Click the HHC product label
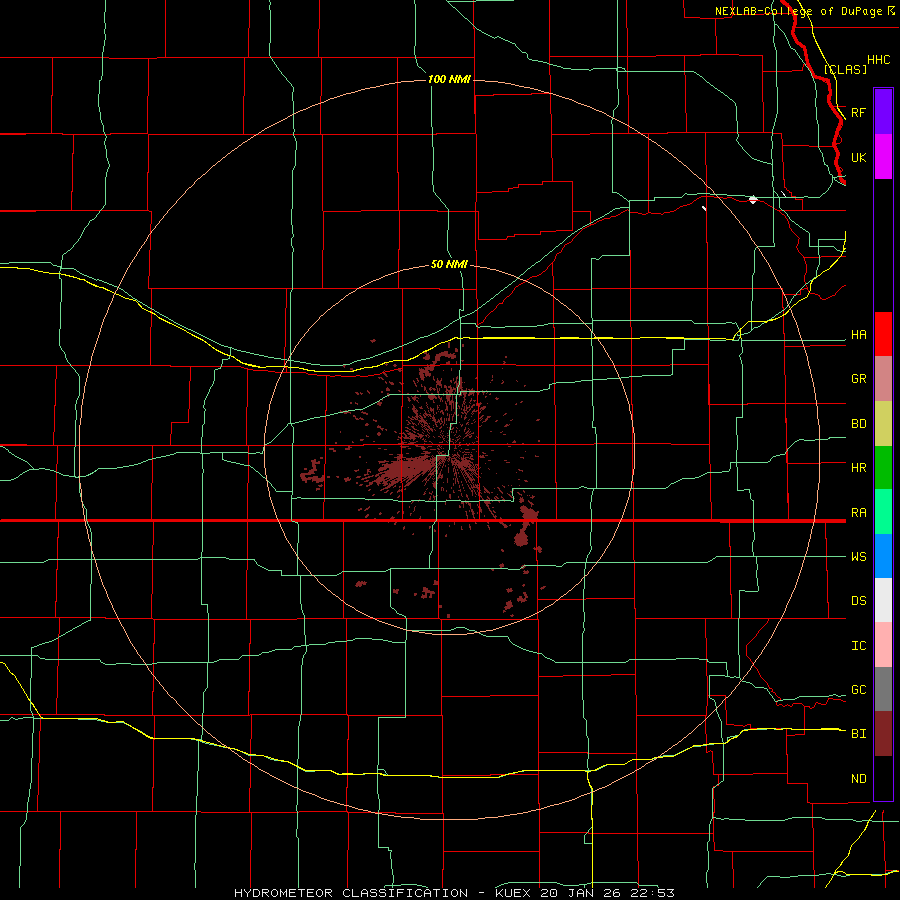900x900 pixels. click(x=879, y=60)
